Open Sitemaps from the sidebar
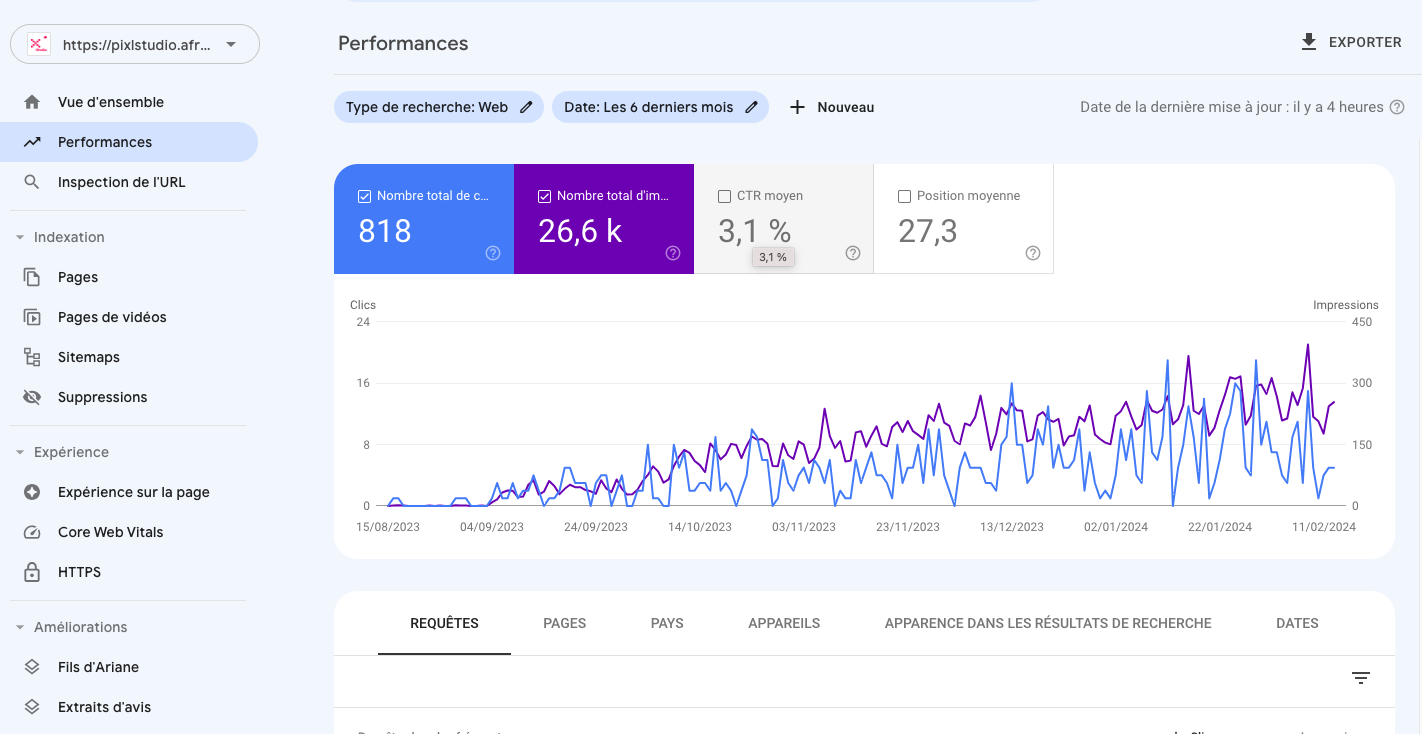This screenshot has height=734, width=1422. pos(88,357)
